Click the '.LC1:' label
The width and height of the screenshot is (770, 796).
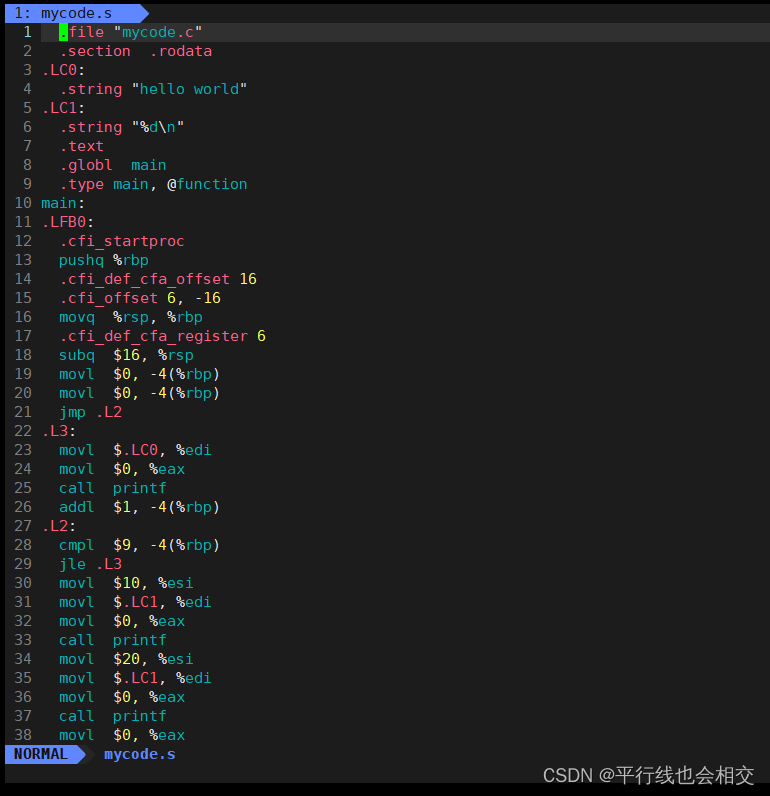click(63, 108)
